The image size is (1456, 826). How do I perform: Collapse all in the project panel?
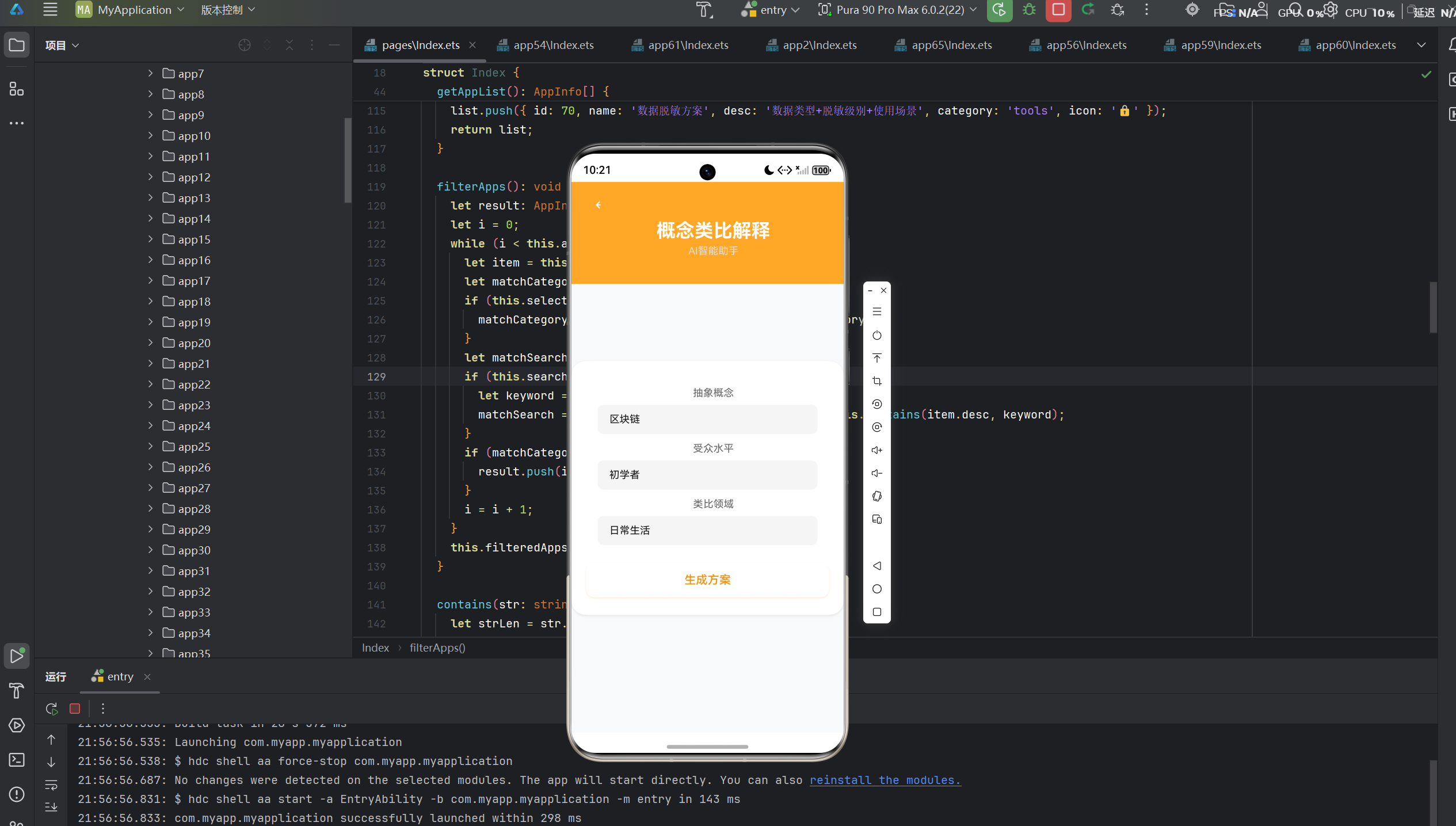289,45
